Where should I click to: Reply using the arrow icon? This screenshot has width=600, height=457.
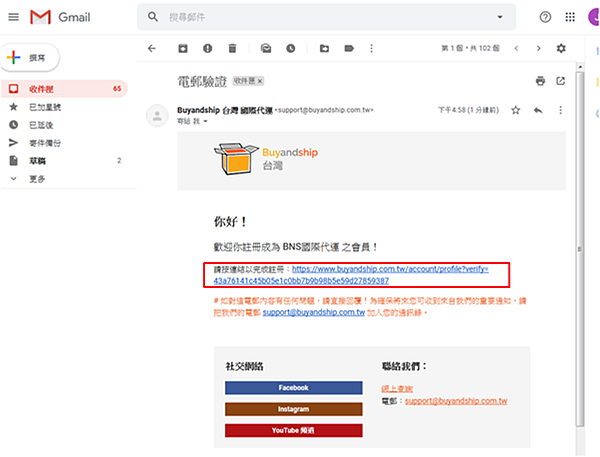538,110
